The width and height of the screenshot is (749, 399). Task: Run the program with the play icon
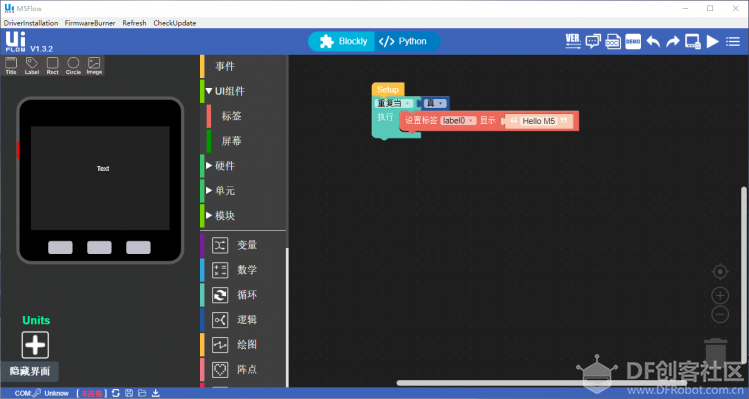tap(713, 42)
